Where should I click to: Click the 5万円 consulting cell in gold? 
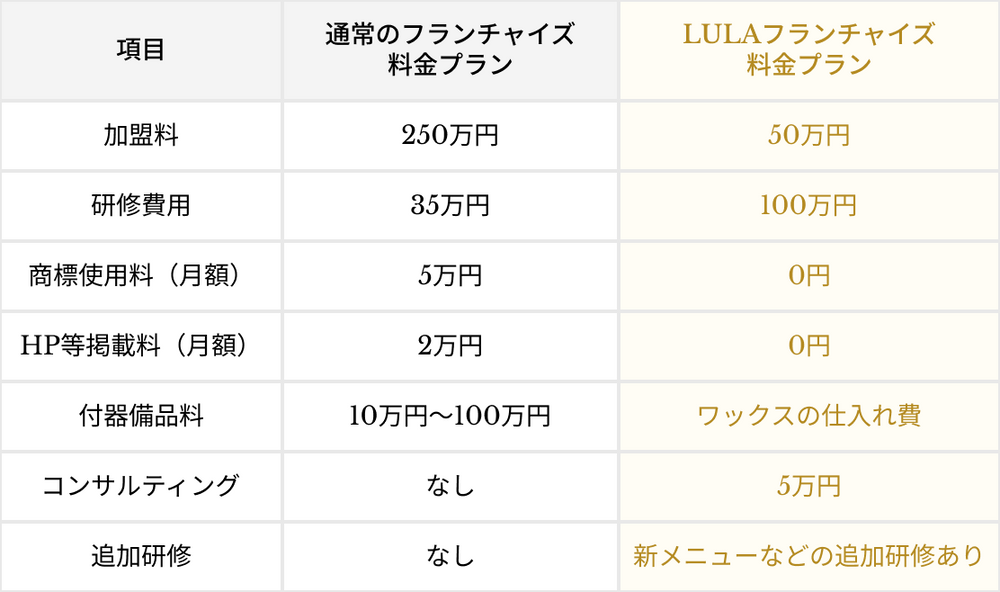[809, 487]
